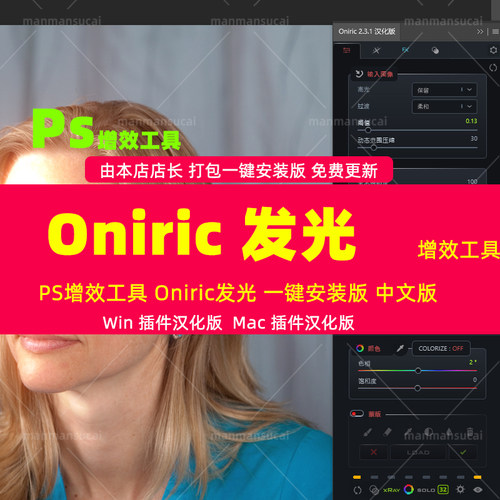The image size is (500, 500).
Task: Pick color with eyedropper near COLORIZE
Action: point(400,349)
